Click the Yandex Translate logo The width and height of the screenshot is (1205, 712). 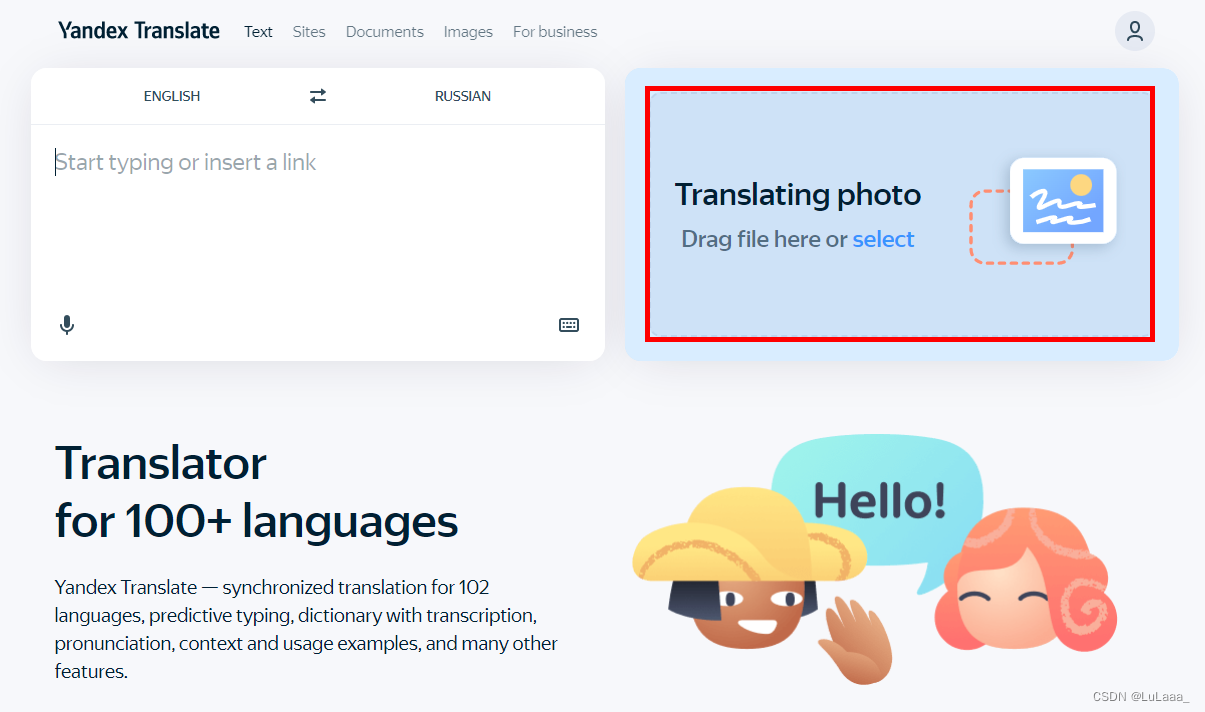139,31
